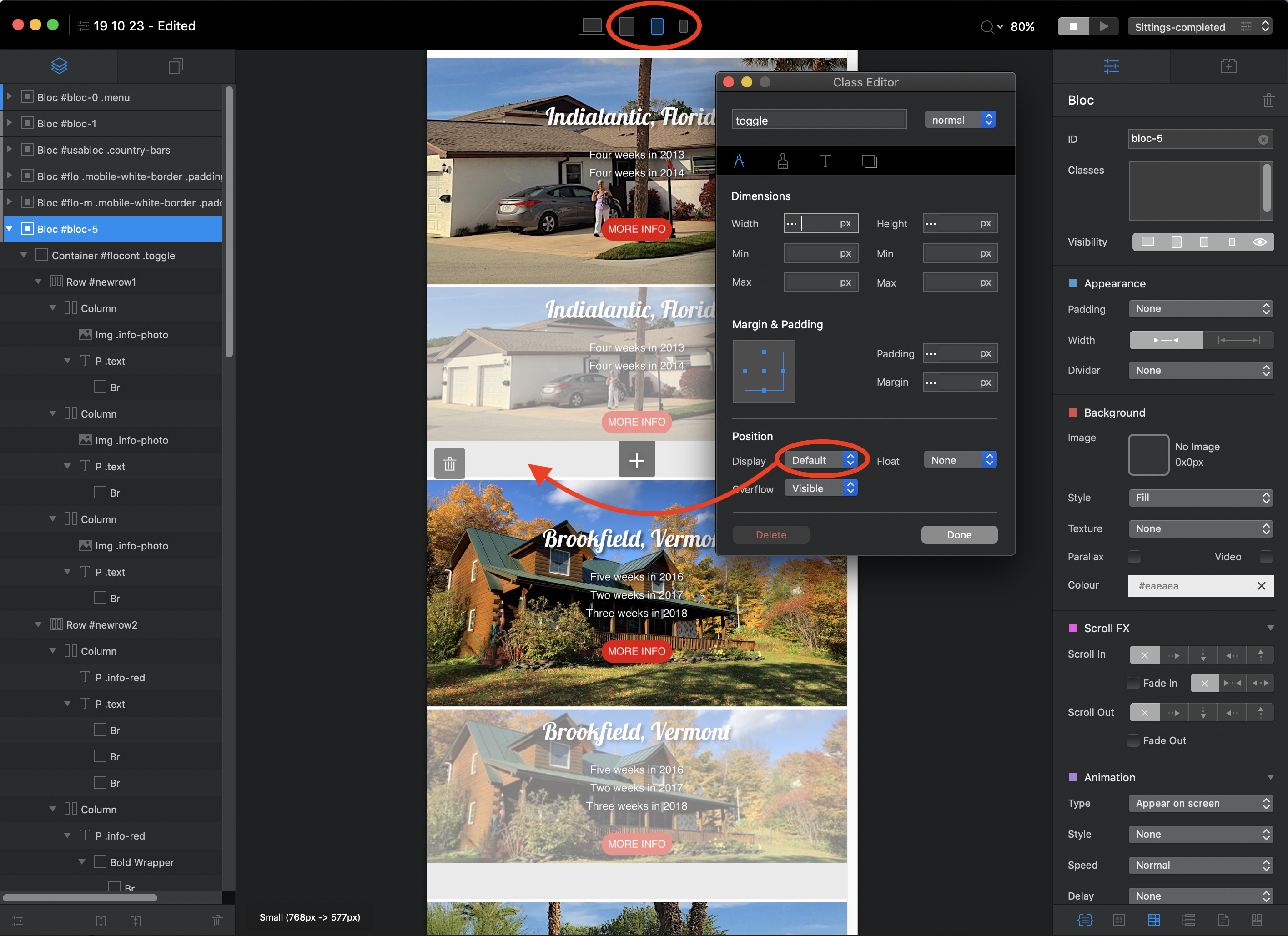Click the plus add bloc button
The width and height of the screenshot is (1288, 936).
[636, 460]
